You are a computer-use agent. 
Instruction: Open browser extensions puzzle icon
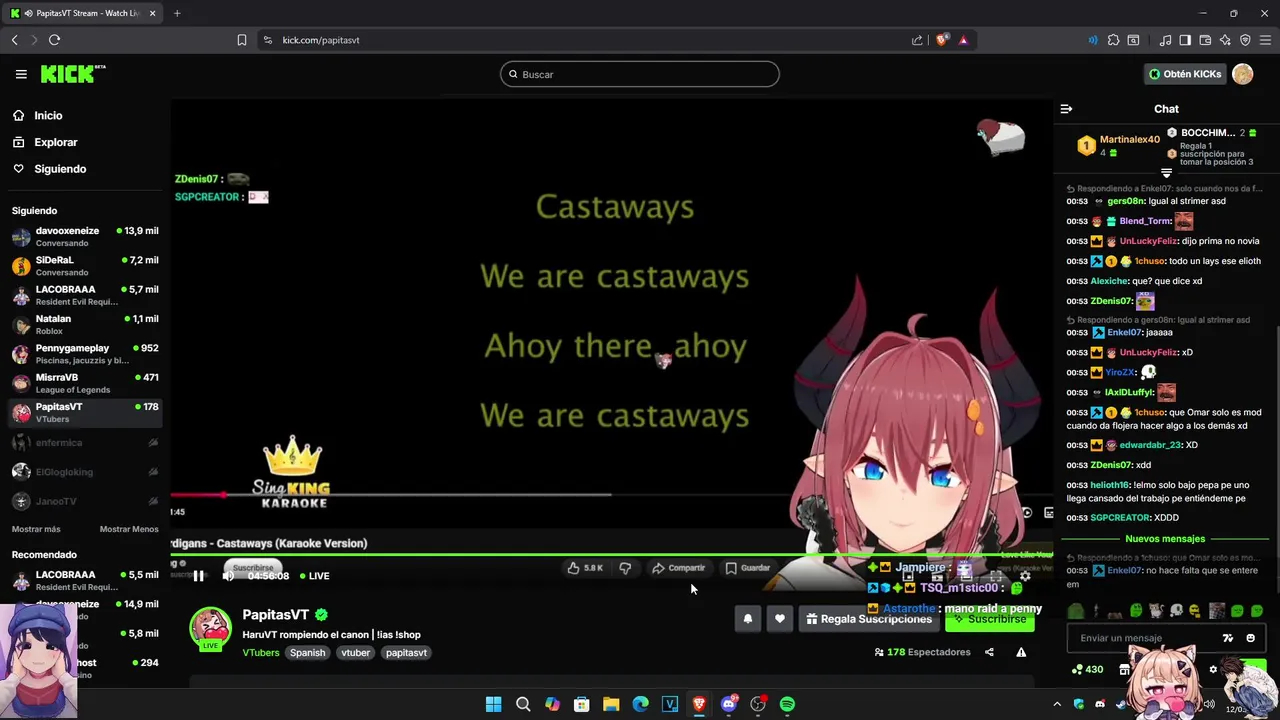1113,40
